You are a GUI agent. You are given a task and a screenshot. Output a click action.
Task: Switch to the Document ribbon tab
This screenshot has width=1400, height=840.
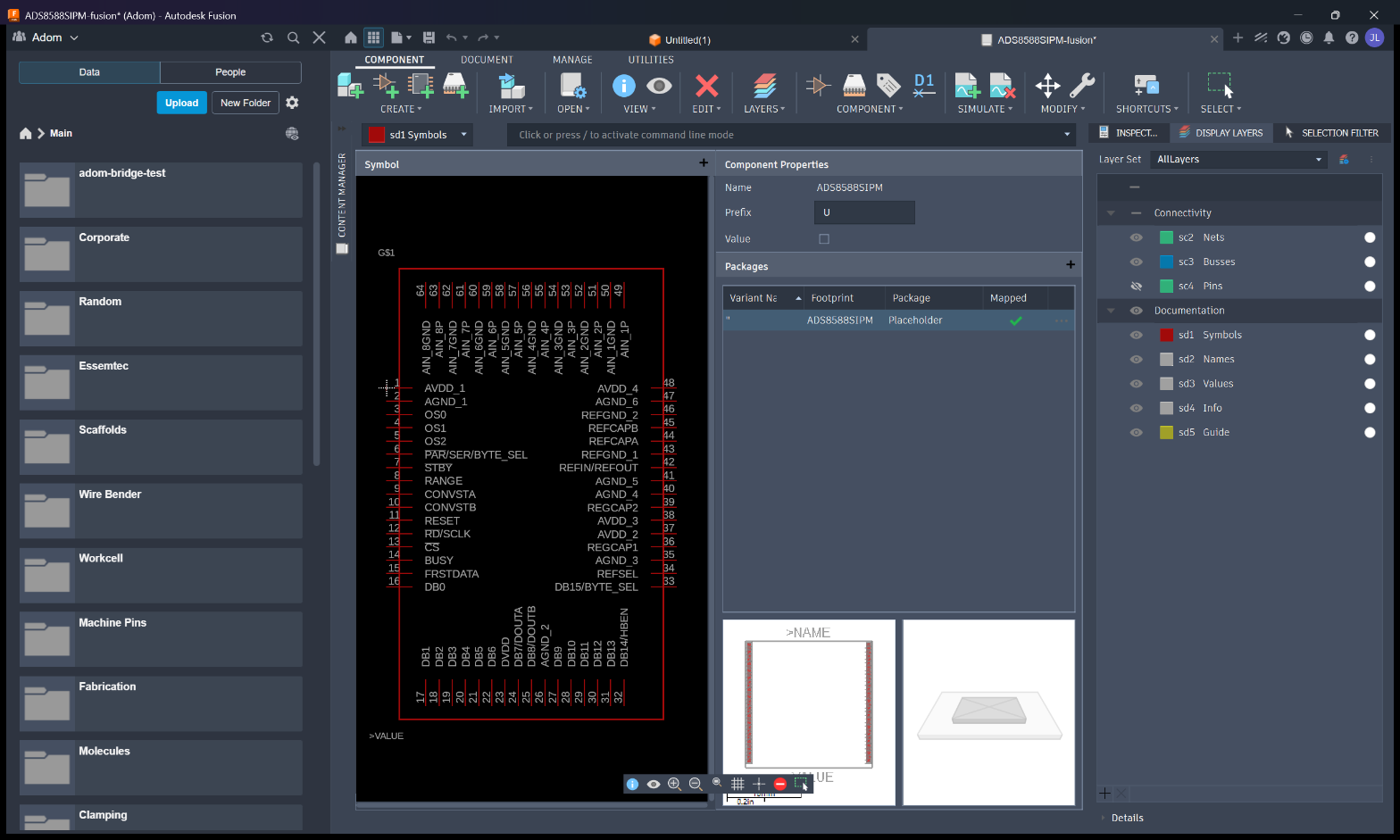tap(487, 60)
